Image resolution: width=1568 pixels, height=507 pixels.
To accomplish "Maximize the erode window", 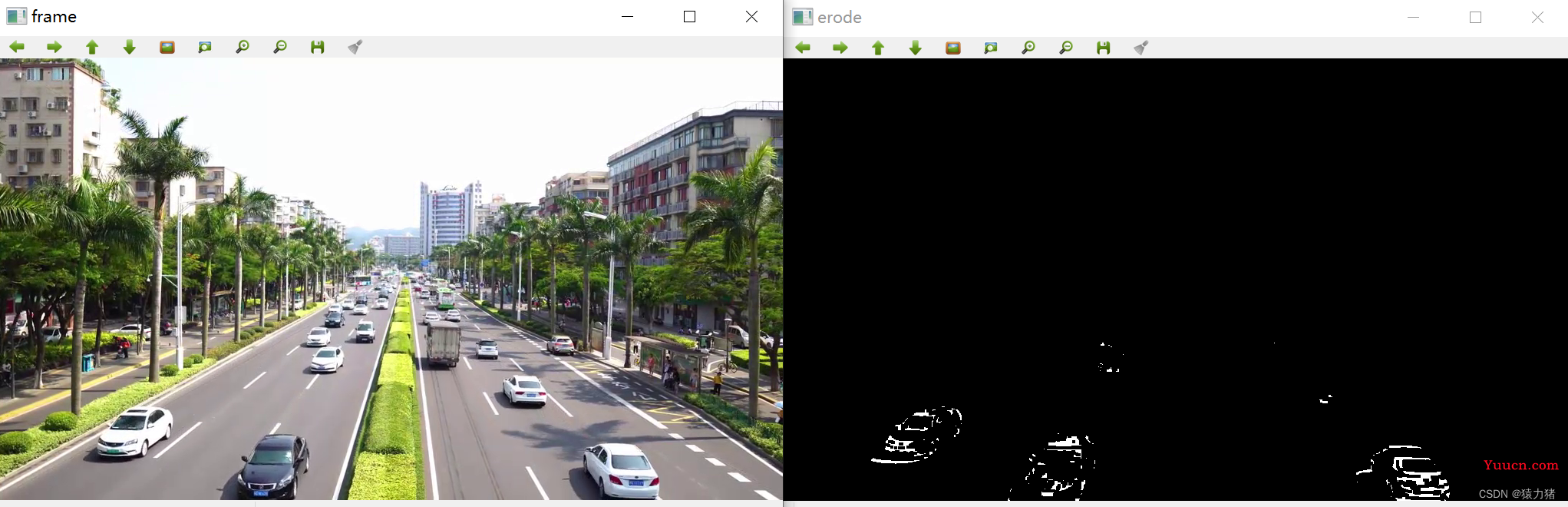I will tap(1475, 17).
